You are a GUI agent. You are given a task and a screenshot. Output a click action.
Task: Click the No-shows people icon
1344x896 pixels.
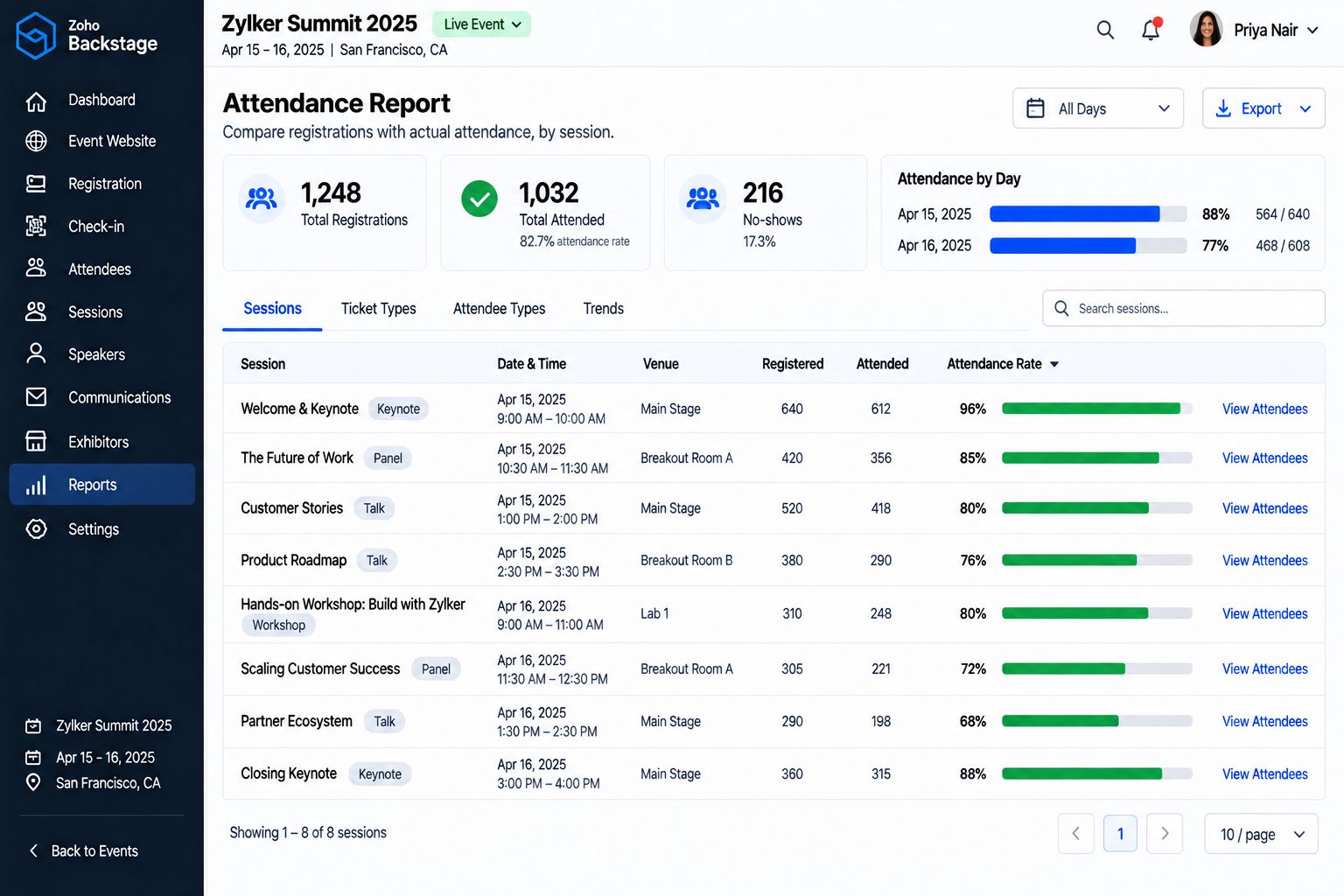703,199
